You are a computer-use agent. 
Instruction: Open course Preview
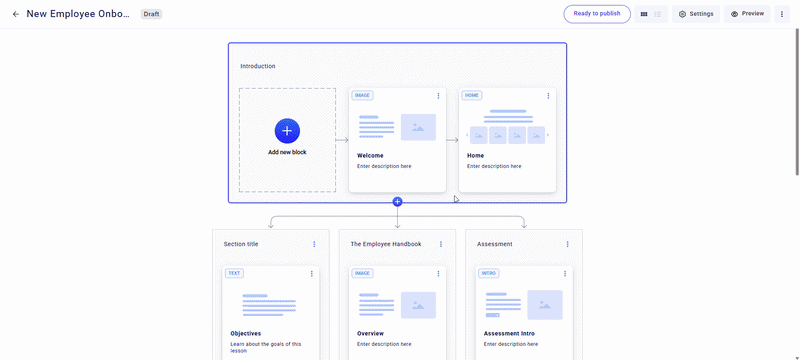747,14
